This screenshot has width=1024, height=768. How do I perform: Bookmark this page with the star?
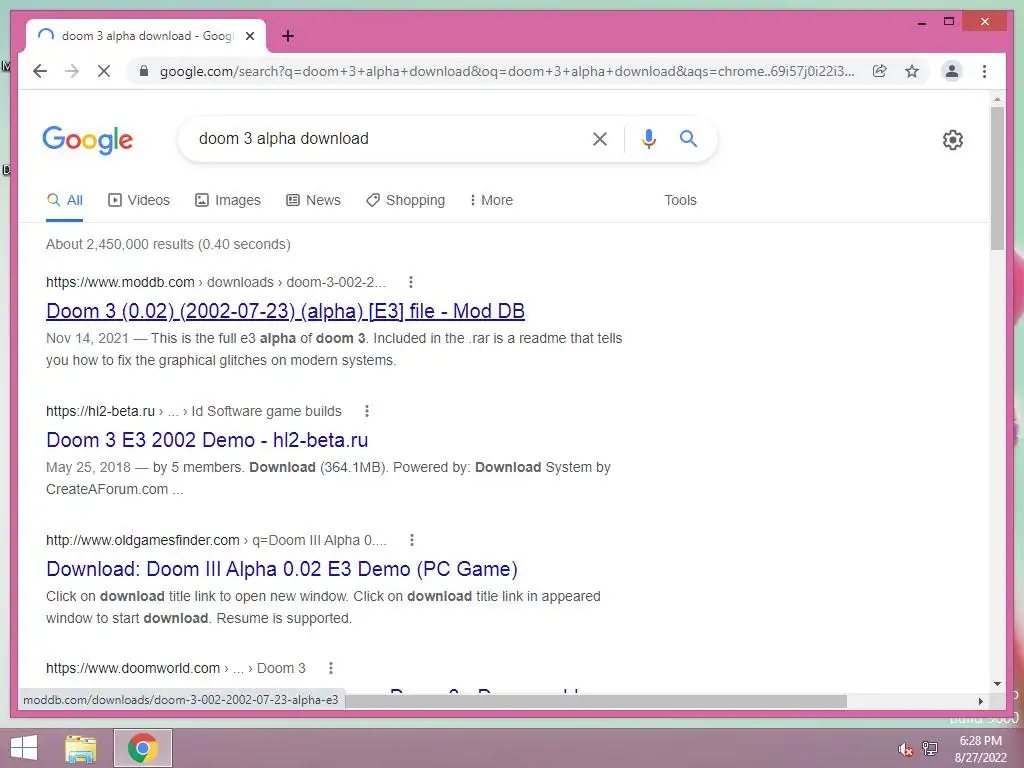(x=912, y=71)
